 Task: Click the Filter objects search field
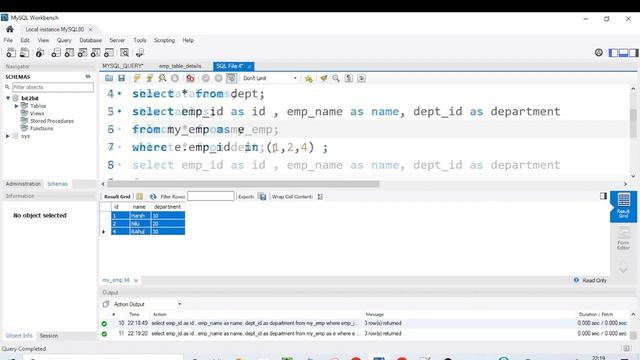point(53,87)
